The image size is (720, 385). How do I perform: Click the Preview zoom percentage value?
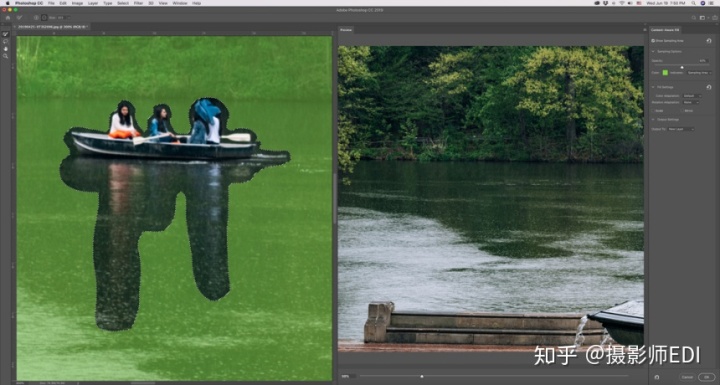(345, 377)
